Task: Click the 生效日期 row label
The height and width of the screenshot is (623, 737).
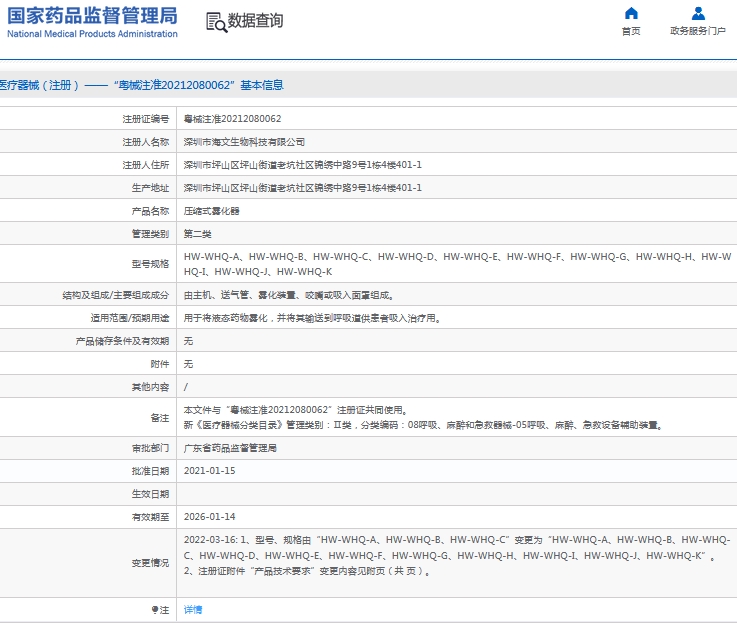Action: tap(150, 494)
